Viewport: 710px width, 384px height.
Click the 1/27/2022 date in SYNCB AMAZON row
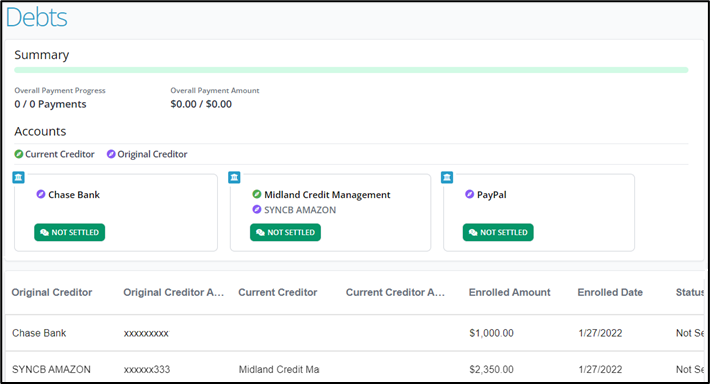[600, 370]
